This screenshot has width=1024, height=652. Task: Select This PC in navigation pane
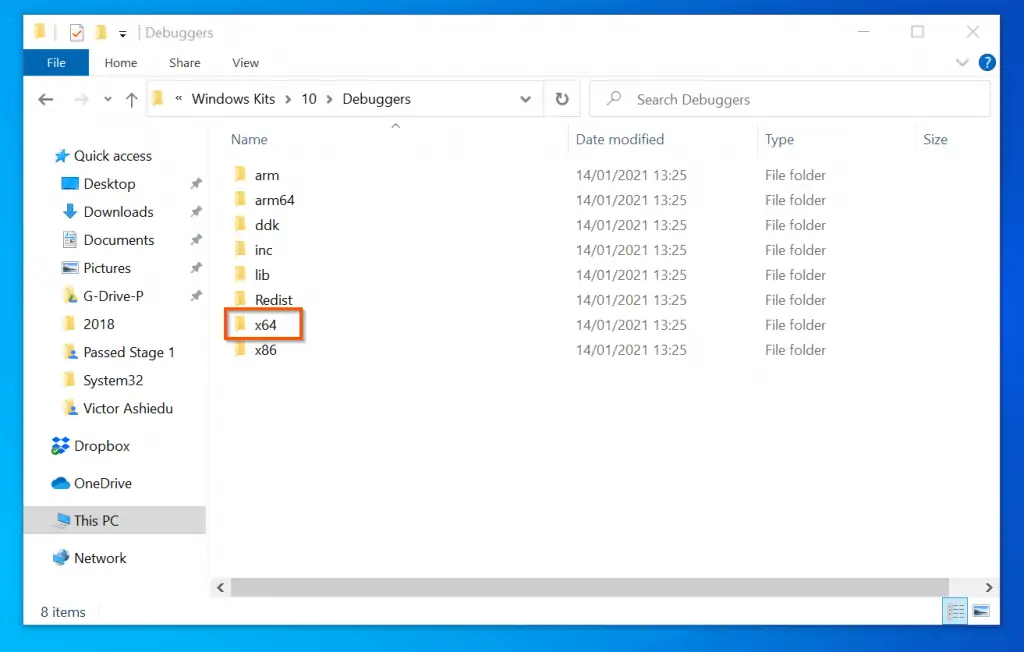(x=96, y=520)
